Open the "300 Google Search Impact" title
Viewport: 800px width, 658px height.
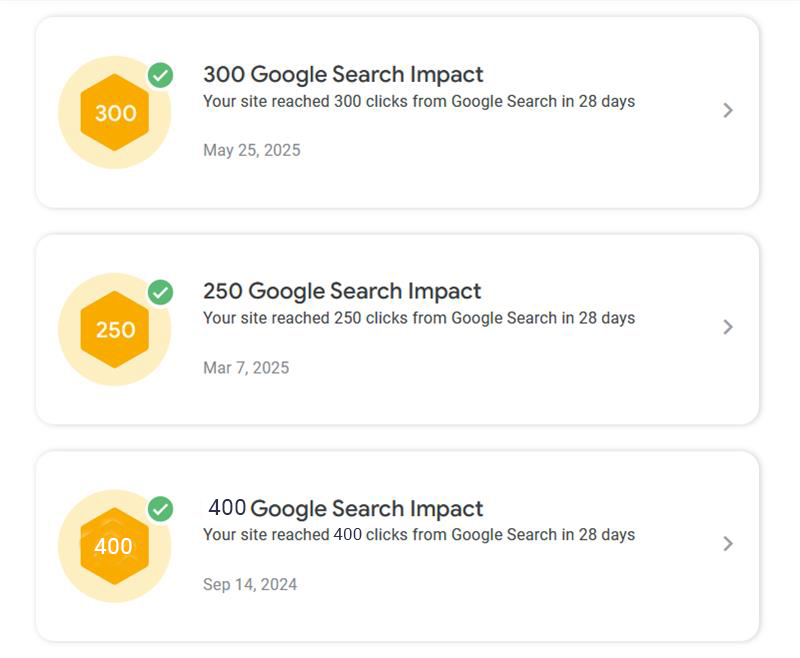coord(343,74)
